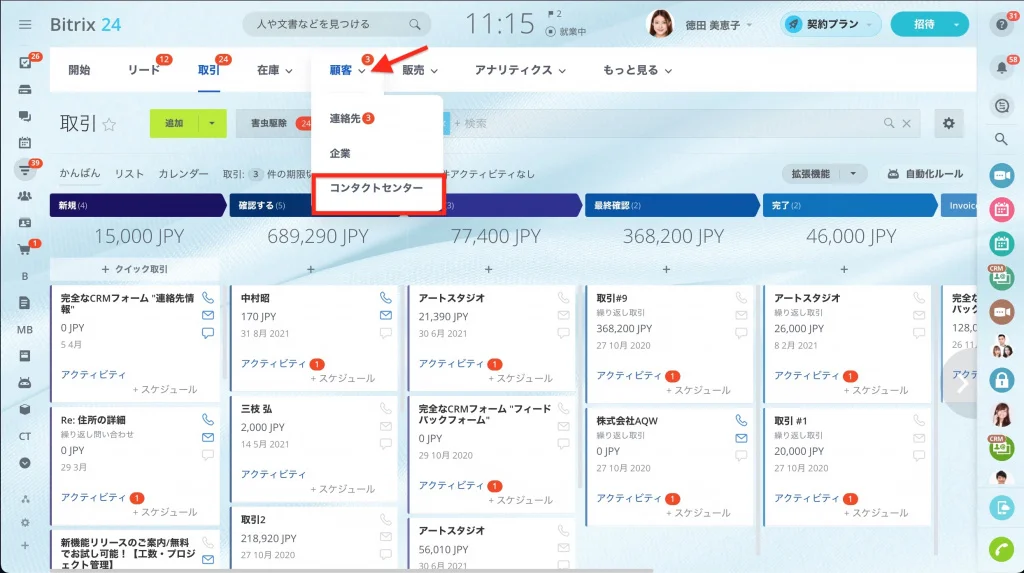Click the search magnifier in global search box
The height and width of the screenshot is (573, 1024).
pos(415,24)
